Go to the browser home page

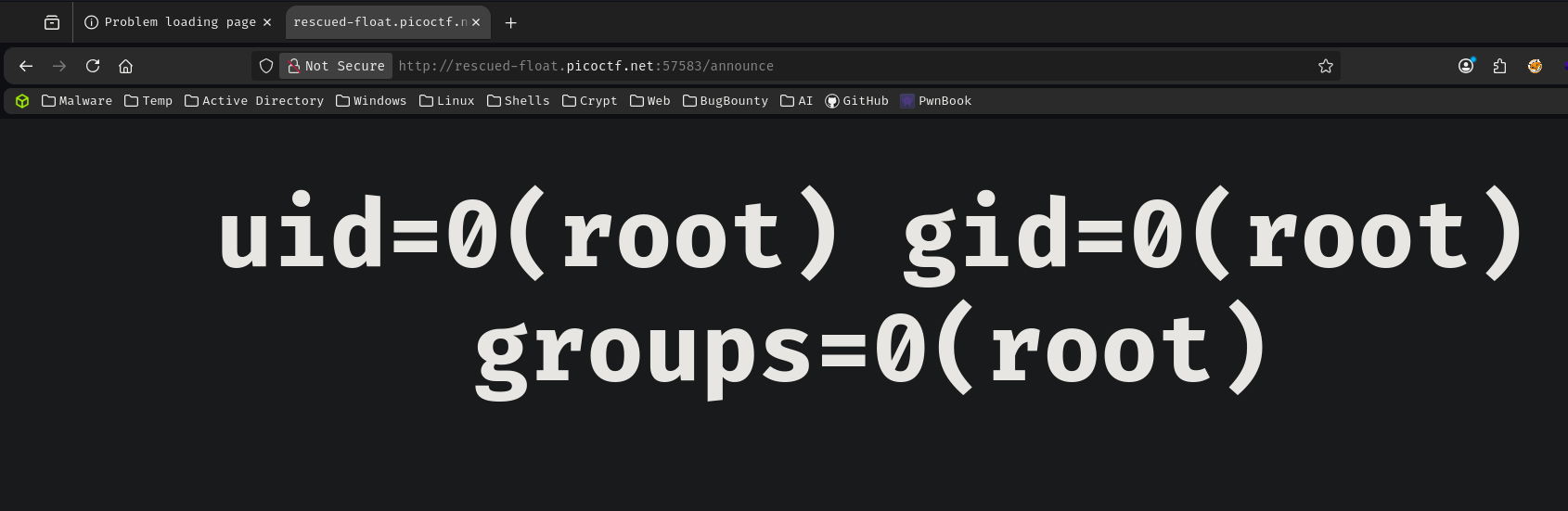tap(126, 66)
